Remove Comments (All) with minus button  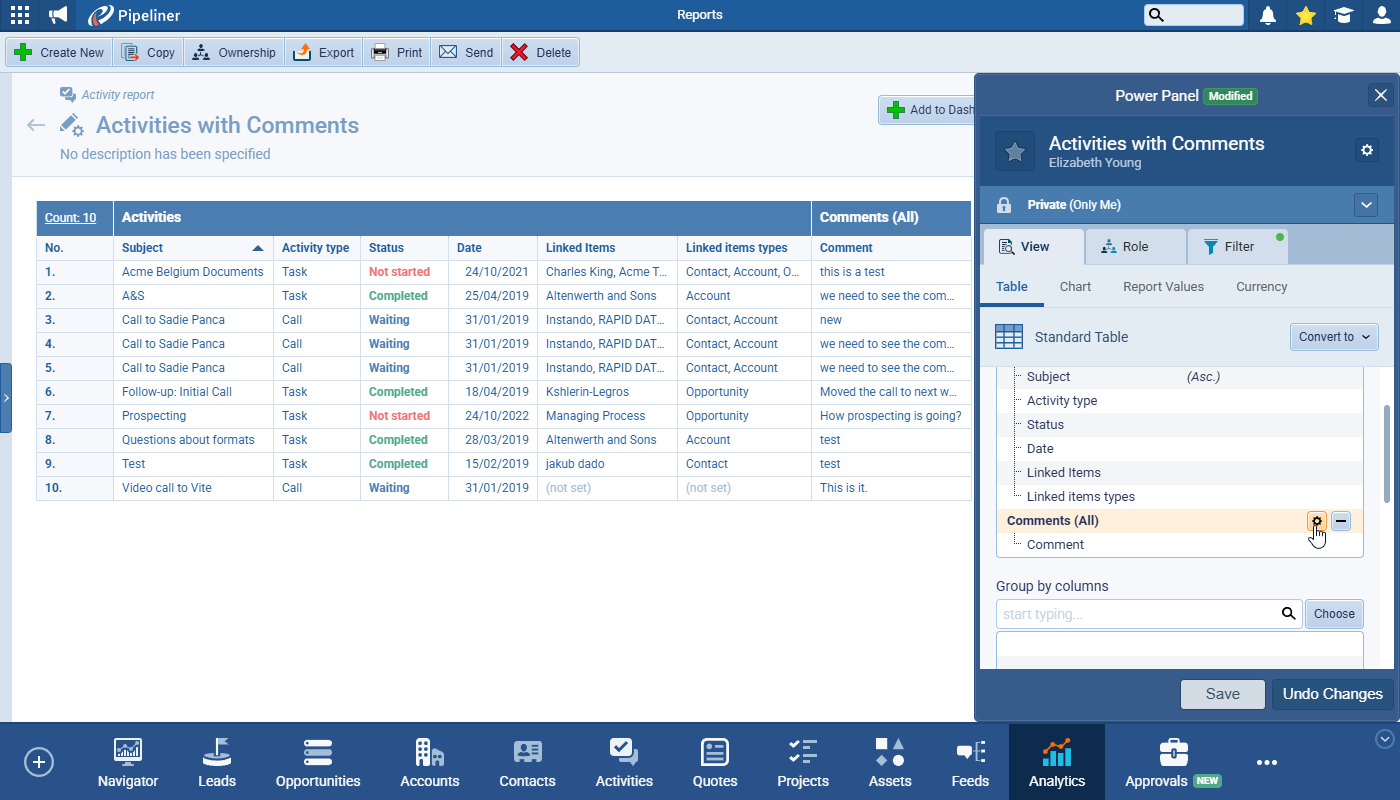[1341, 521]
